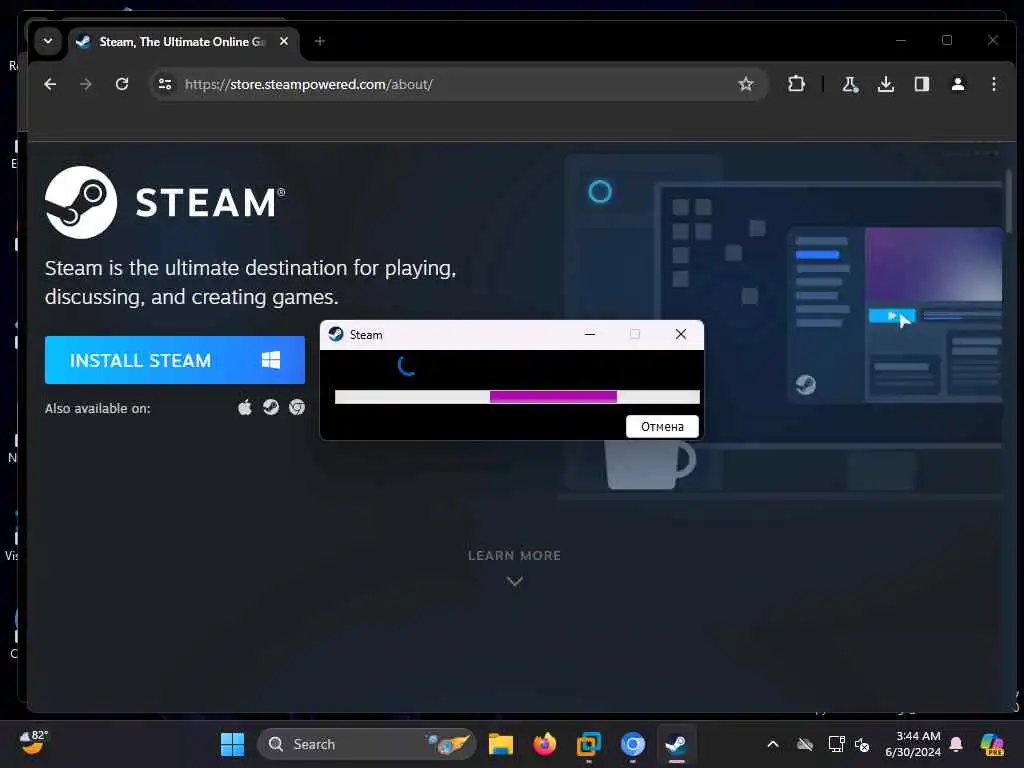Open the VMware taskbar icon
The height and width of the screenshot is (768, 1024).
pyautogui.click(x=588, y=744)
